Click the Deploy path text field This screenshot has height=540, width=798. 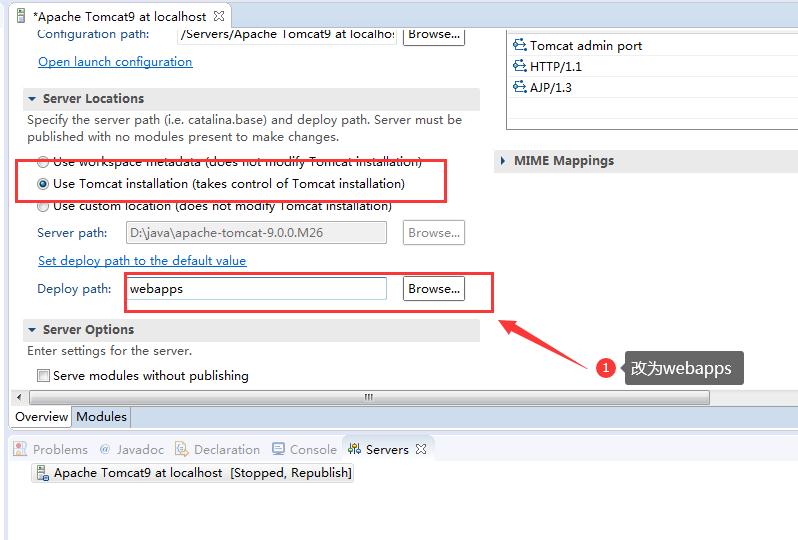pos(256,289)
